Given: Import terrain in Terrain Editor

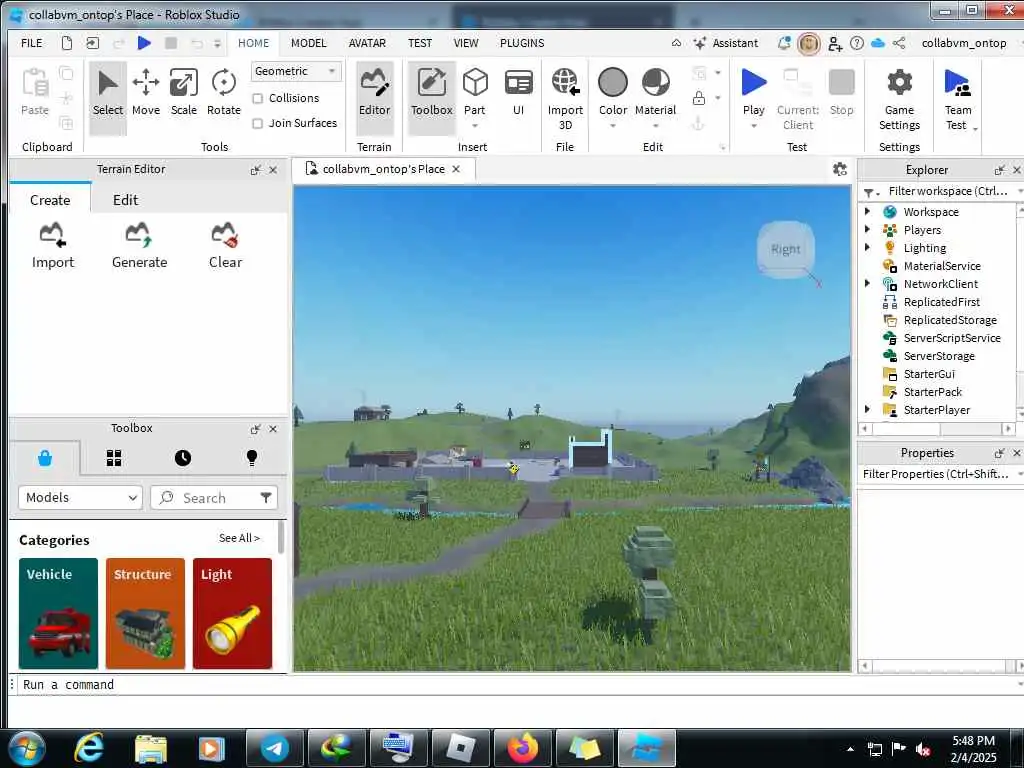Looking at the screenshot, I should tap(53, 246).
